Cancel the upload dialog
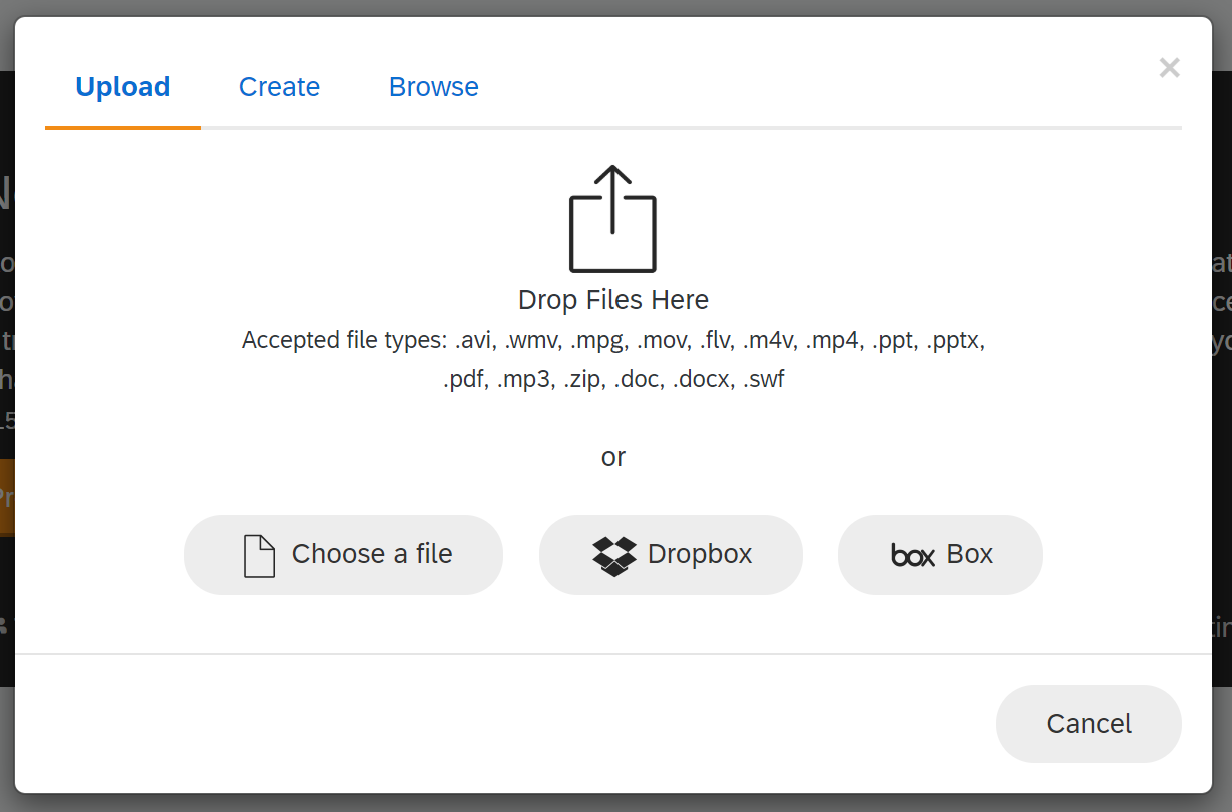Screen dimensions: 1232x812 [x=1089, y=724]
